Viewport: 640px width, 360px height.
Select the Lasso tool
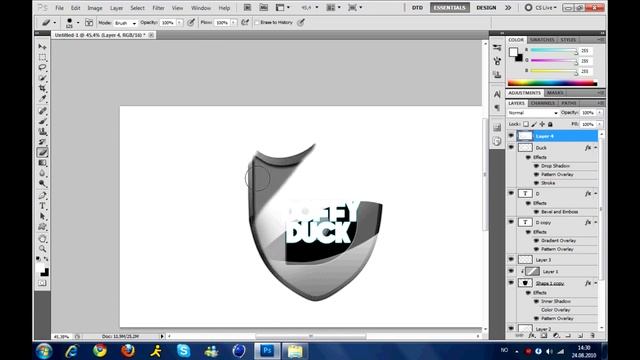42,67
